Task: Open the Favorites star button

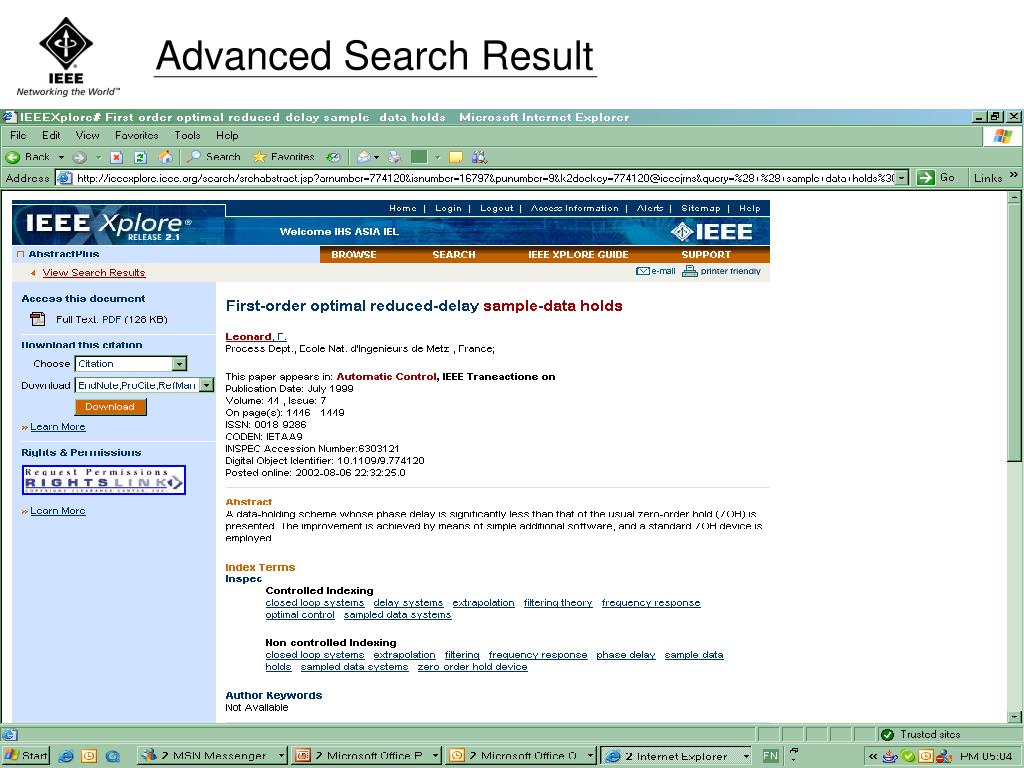Action: click(x=259, y=157)
